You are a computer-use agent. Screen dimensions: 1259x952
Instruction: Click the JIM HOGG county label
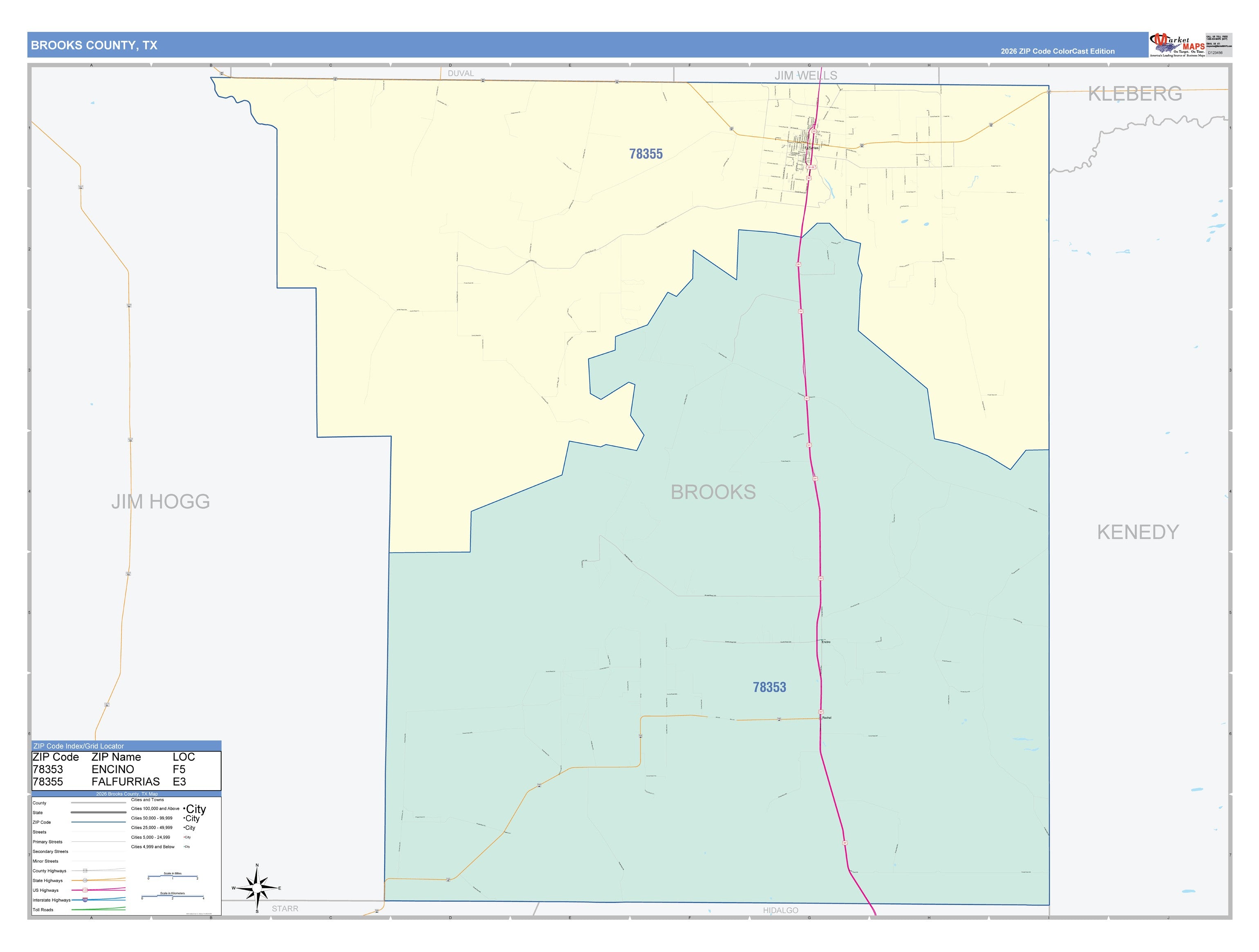(161, 501)
